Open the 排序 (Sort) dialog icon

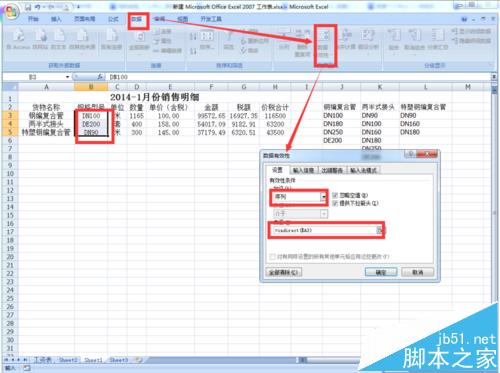pyautogui.click(x=207, y=40)
